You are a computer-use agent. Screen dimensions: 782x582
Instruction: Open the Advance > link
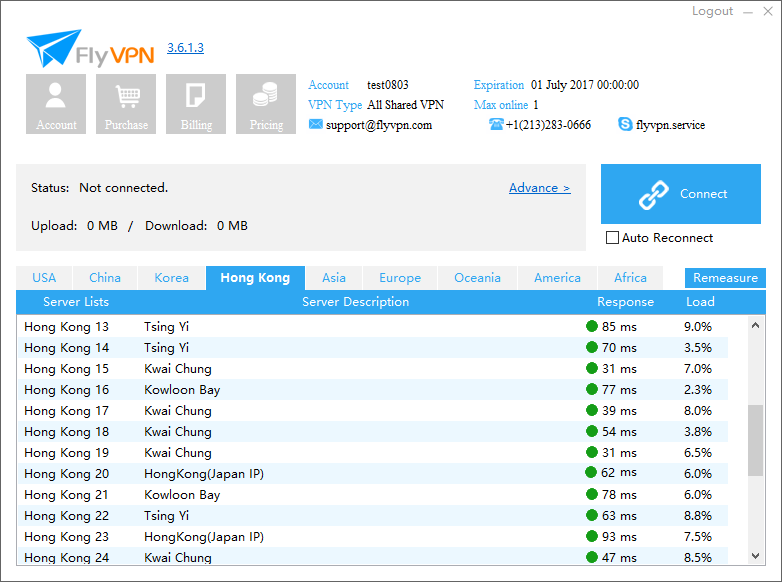(x=540, y=188)
